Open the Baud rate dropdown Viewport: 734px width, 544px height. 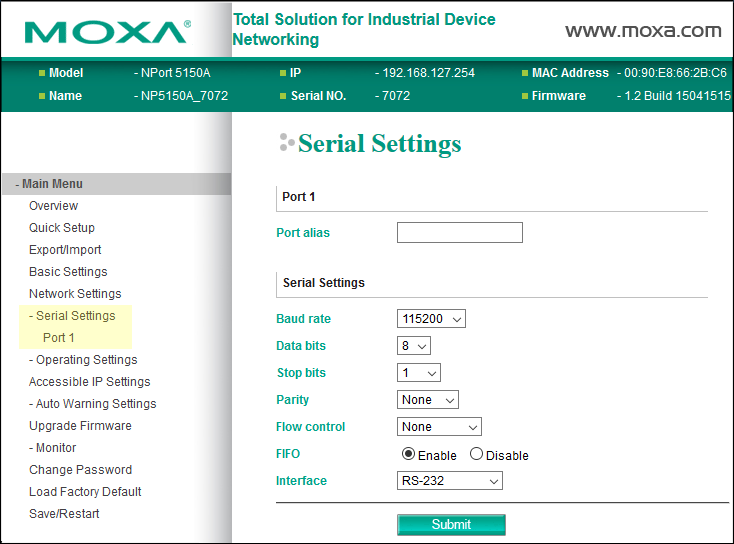point(431,319)
